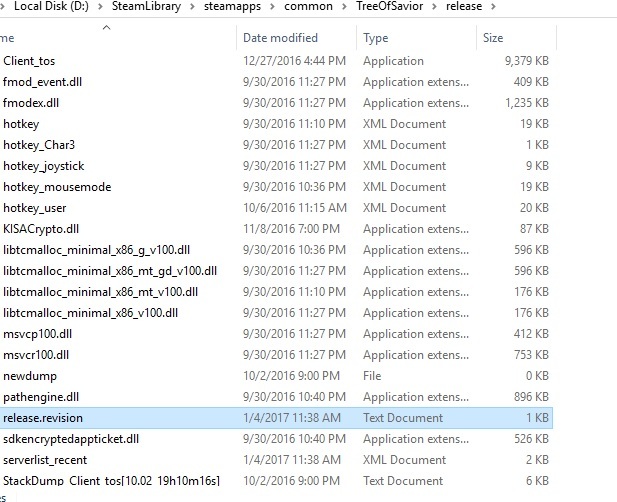Select the Client_tos application file
The height and width of the screenshot is (502, 617).
coord(31,60)
